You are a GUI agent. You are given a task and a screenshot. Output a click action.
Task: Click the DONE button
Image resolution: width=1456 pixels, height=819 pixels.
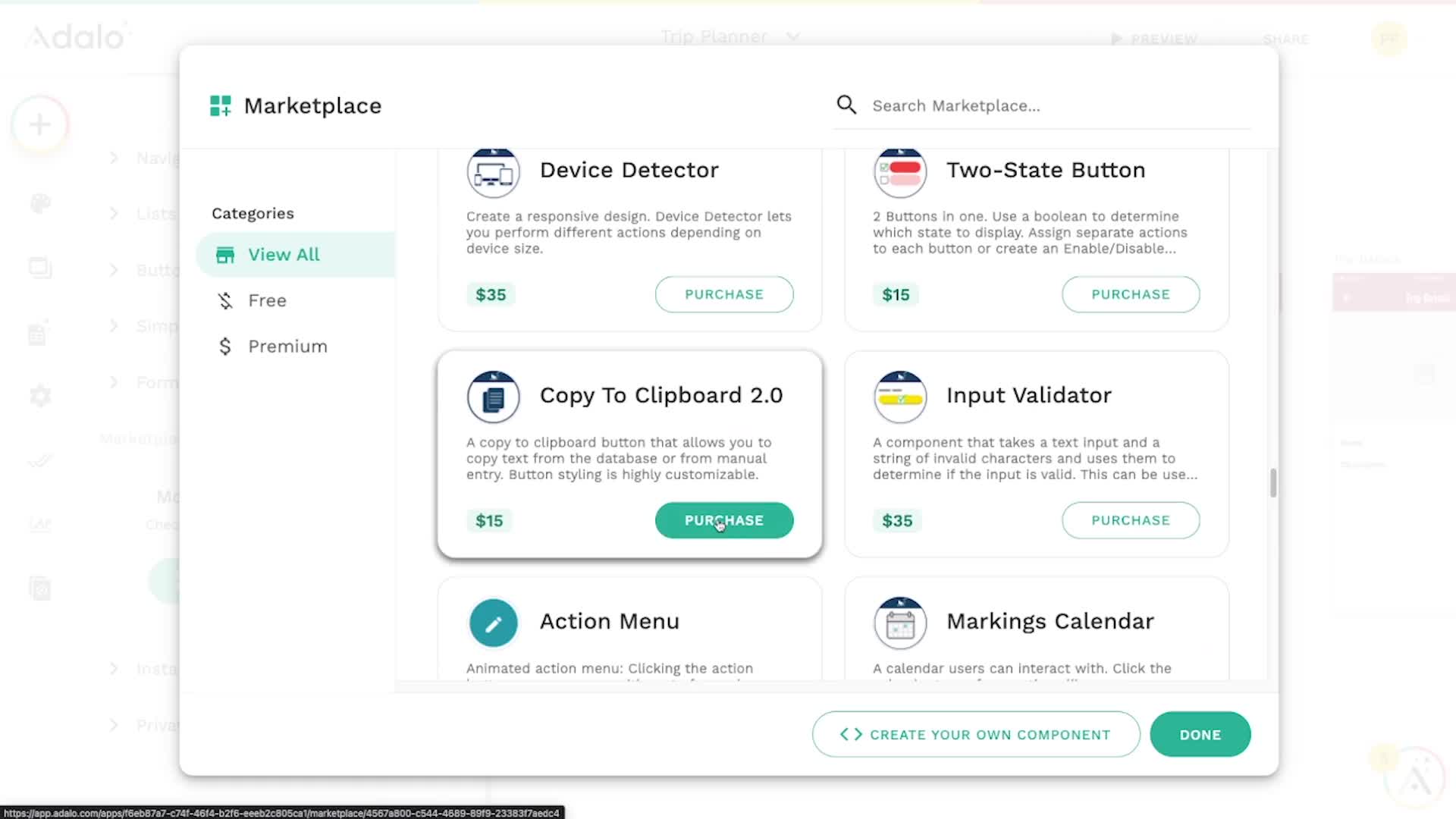[1200, 734]
